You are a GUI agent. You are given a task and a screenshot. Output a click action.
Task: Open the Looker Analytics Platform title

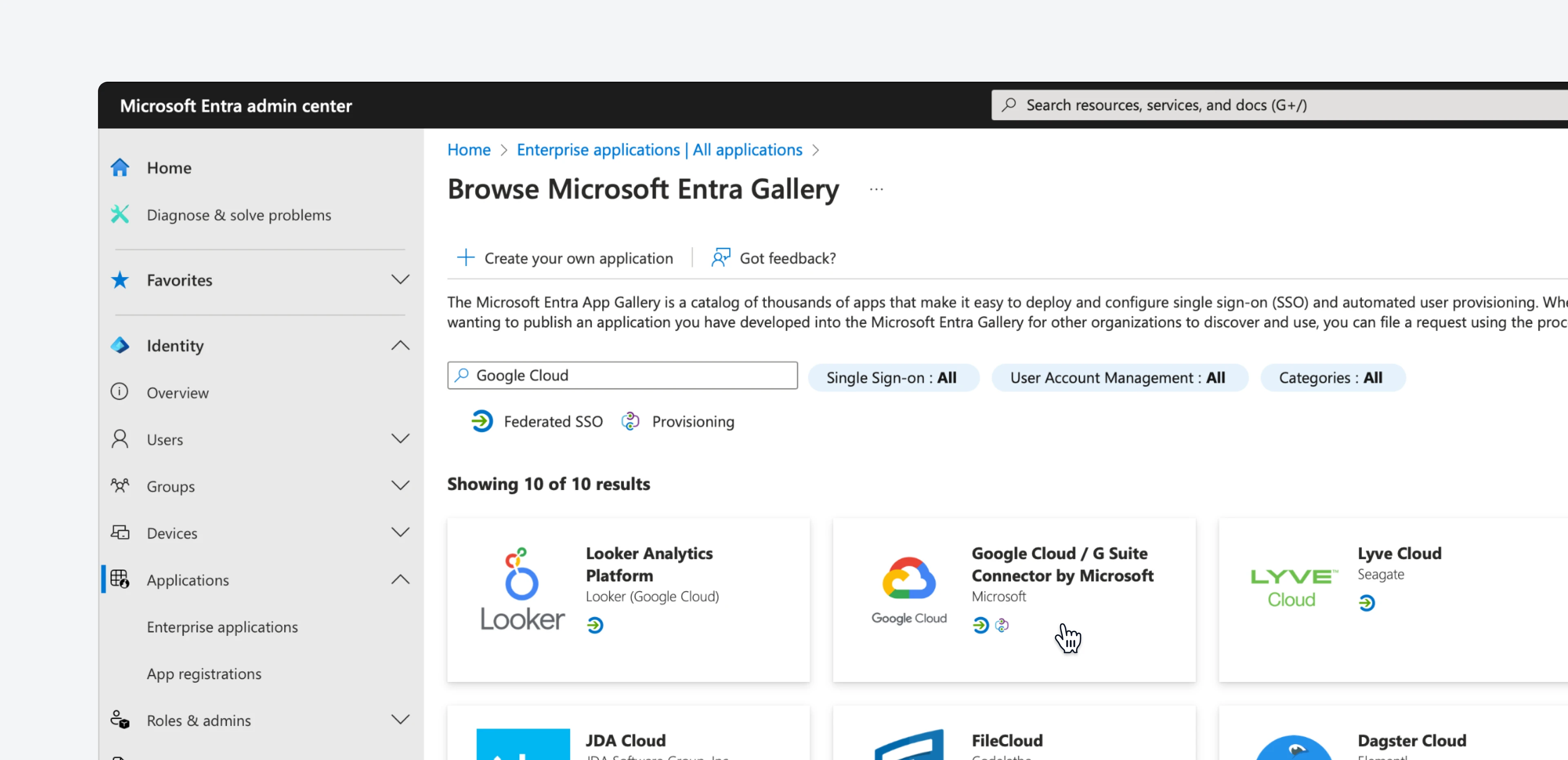point(649,564)
